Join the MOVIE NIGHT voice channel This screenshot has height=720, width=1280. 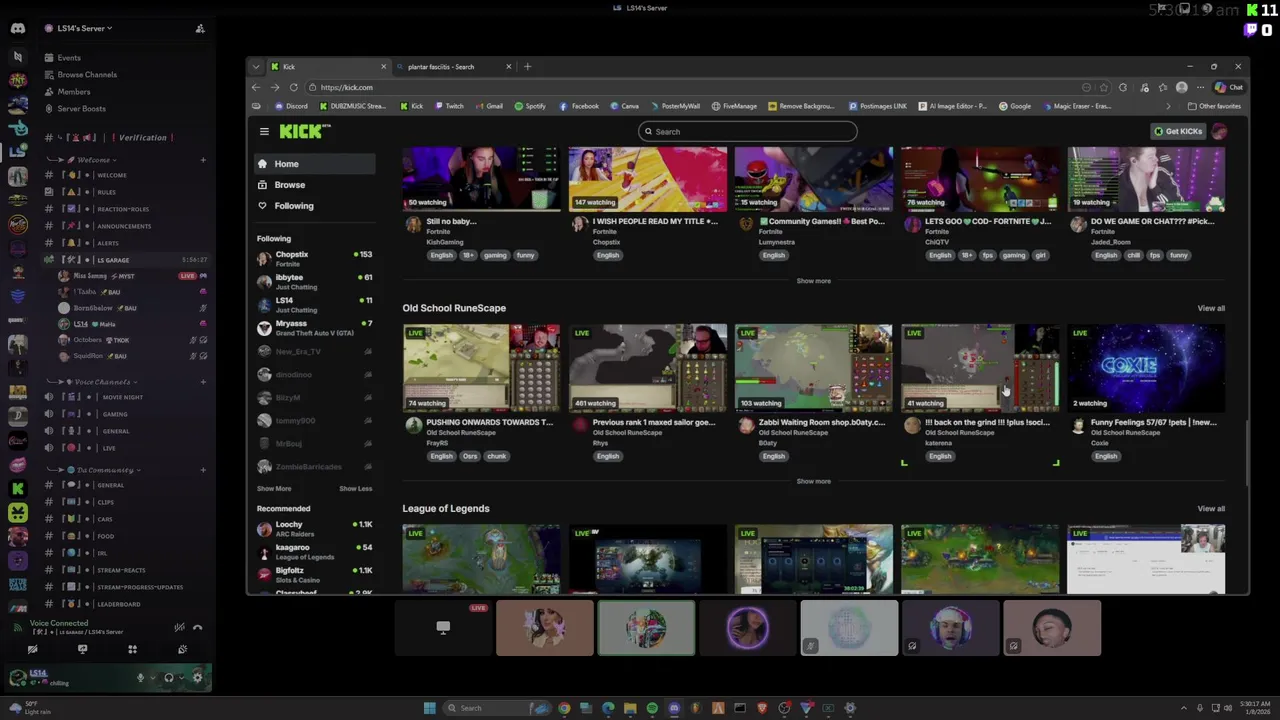pos(123,397)
